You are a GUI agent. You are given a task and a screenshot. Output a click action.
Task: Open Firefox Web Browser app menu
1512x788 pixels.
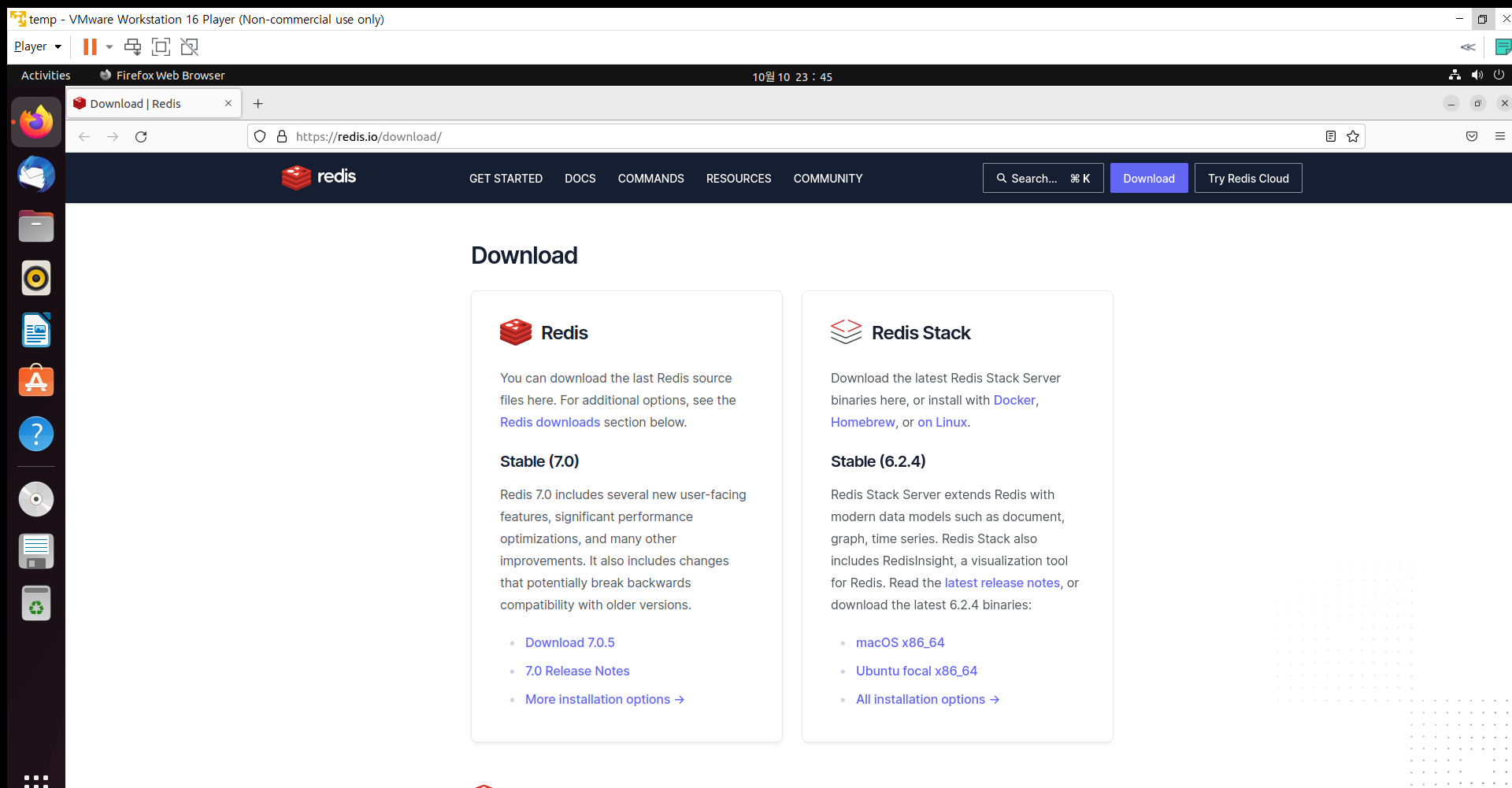coord(162,76)
